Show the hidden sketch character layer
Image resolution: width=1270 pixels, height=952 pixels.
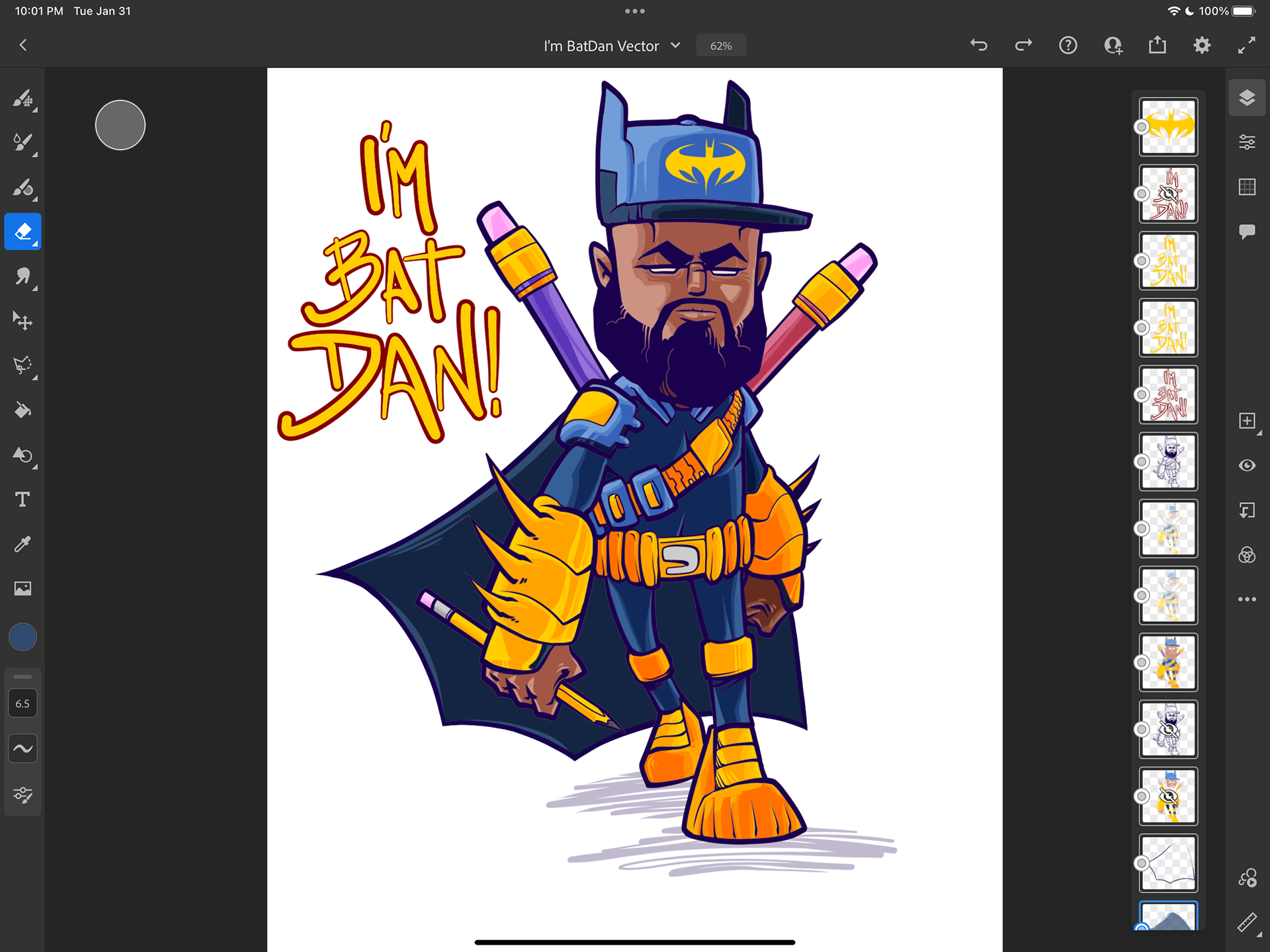tap(1168, 730)
